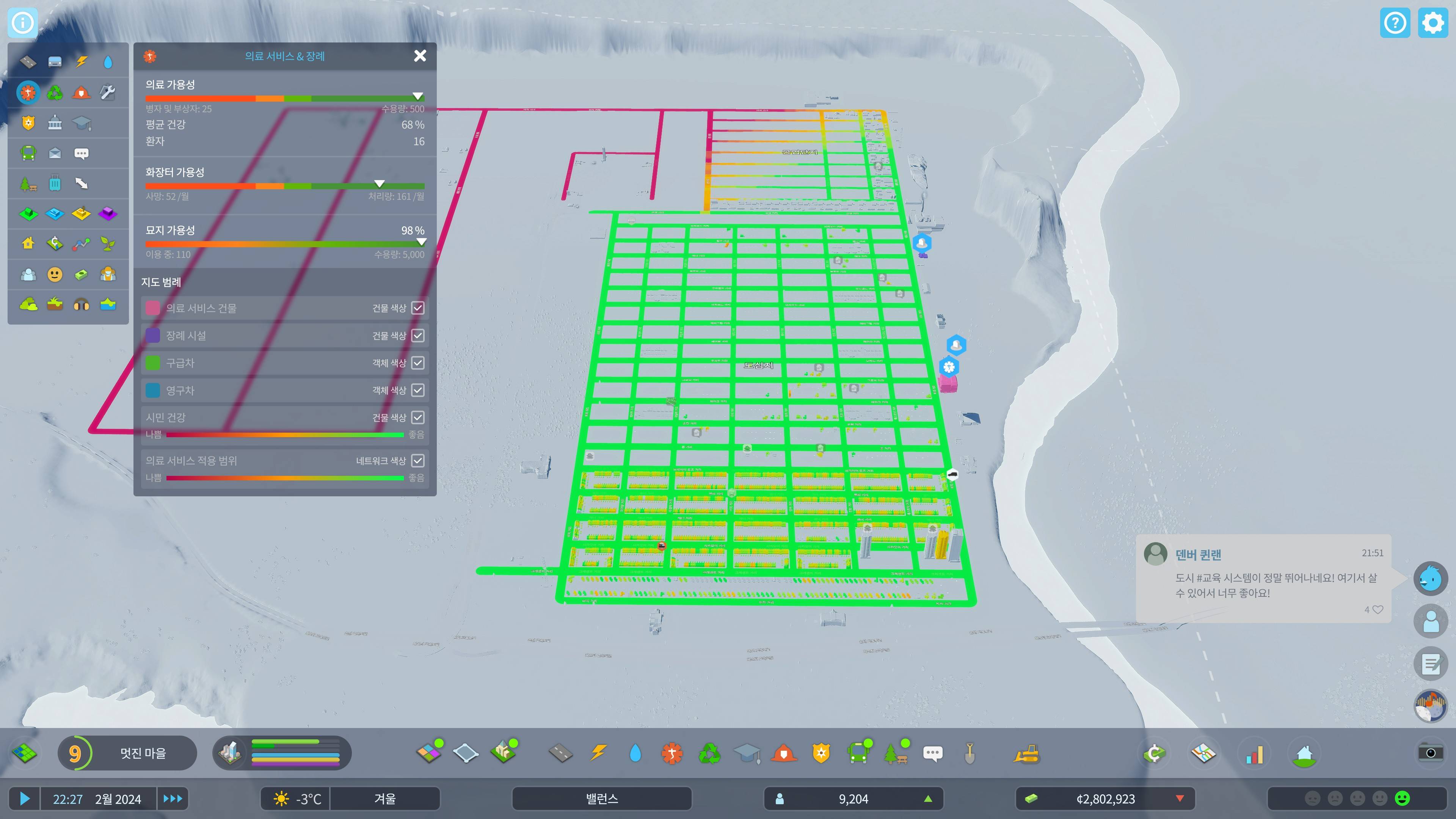Toggle the 구급차 object color checkbox
The width and height of the screenshot is (1456, 819).
pos(418,363)
